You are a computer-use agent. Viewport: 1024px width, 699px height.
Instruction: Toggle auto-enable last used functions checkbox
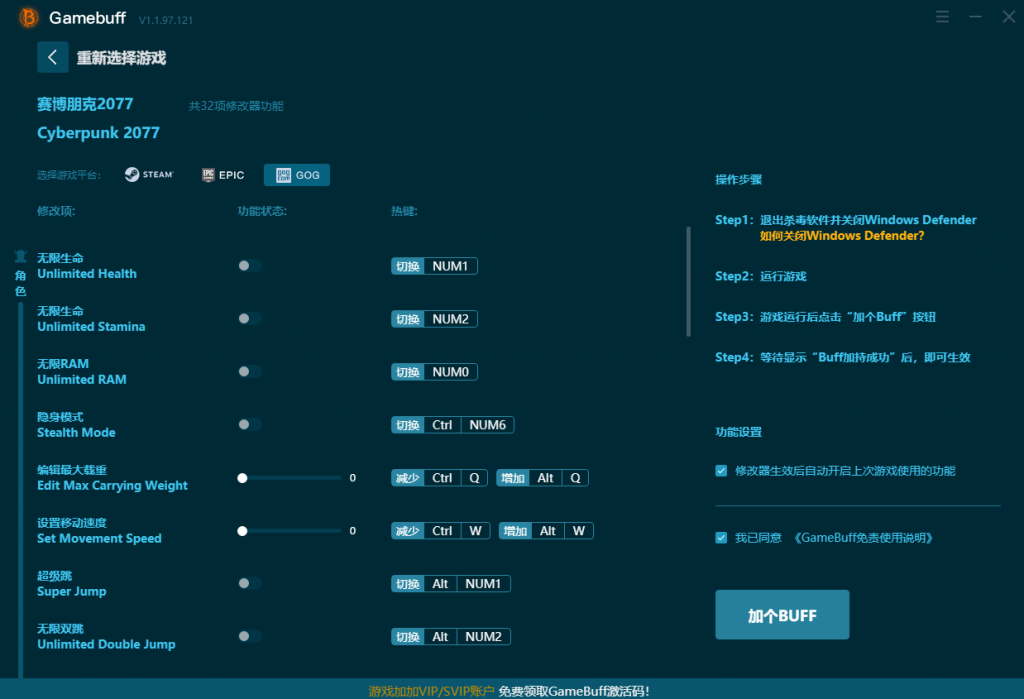click(721, 471)
